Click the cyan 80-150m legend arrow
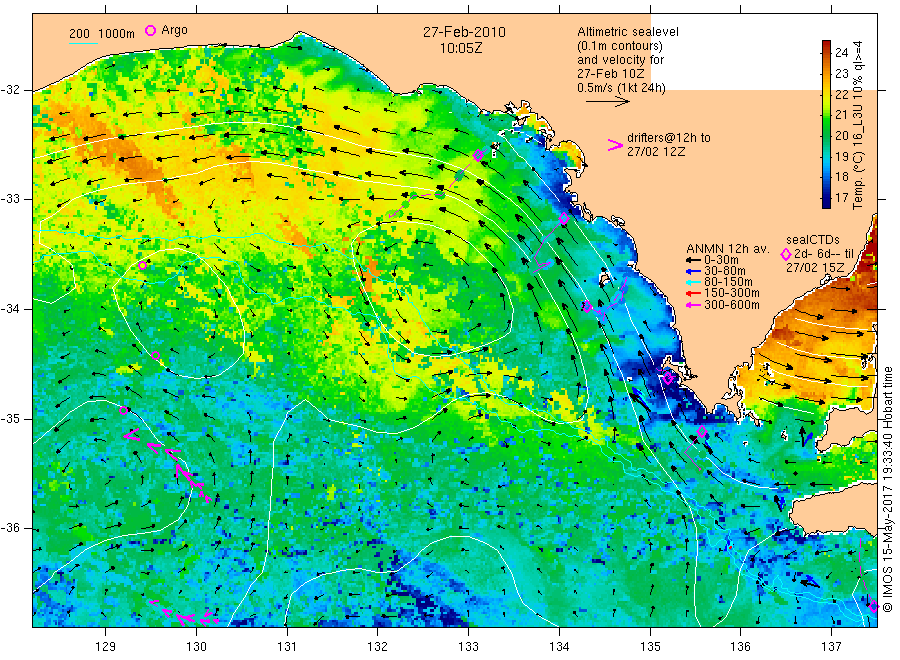 coord(693,282)
